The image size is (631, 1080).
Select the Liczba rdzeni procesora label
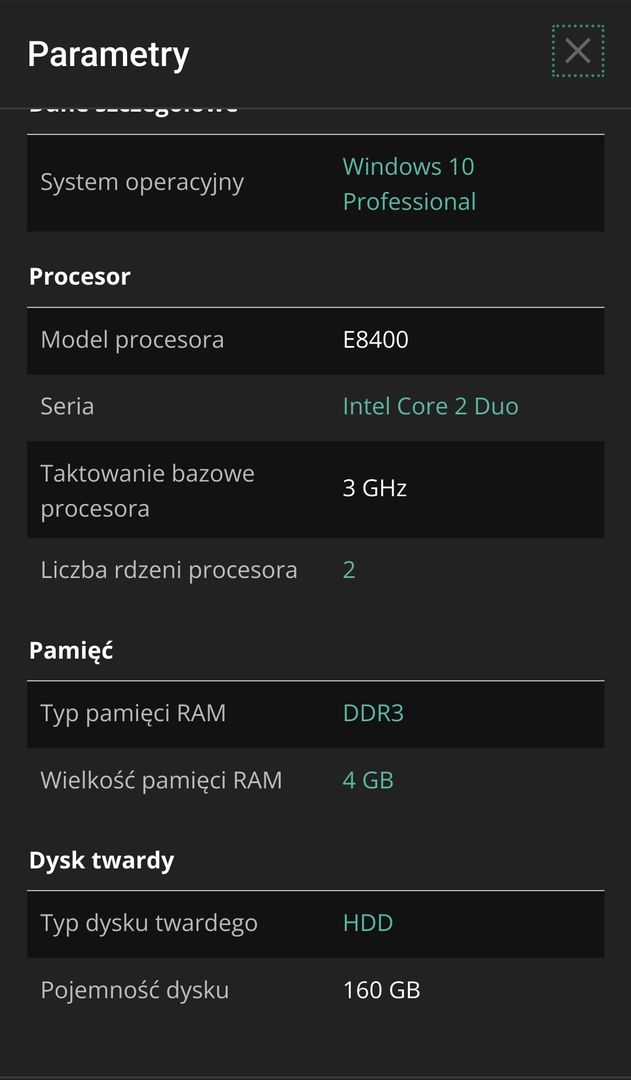169,570
